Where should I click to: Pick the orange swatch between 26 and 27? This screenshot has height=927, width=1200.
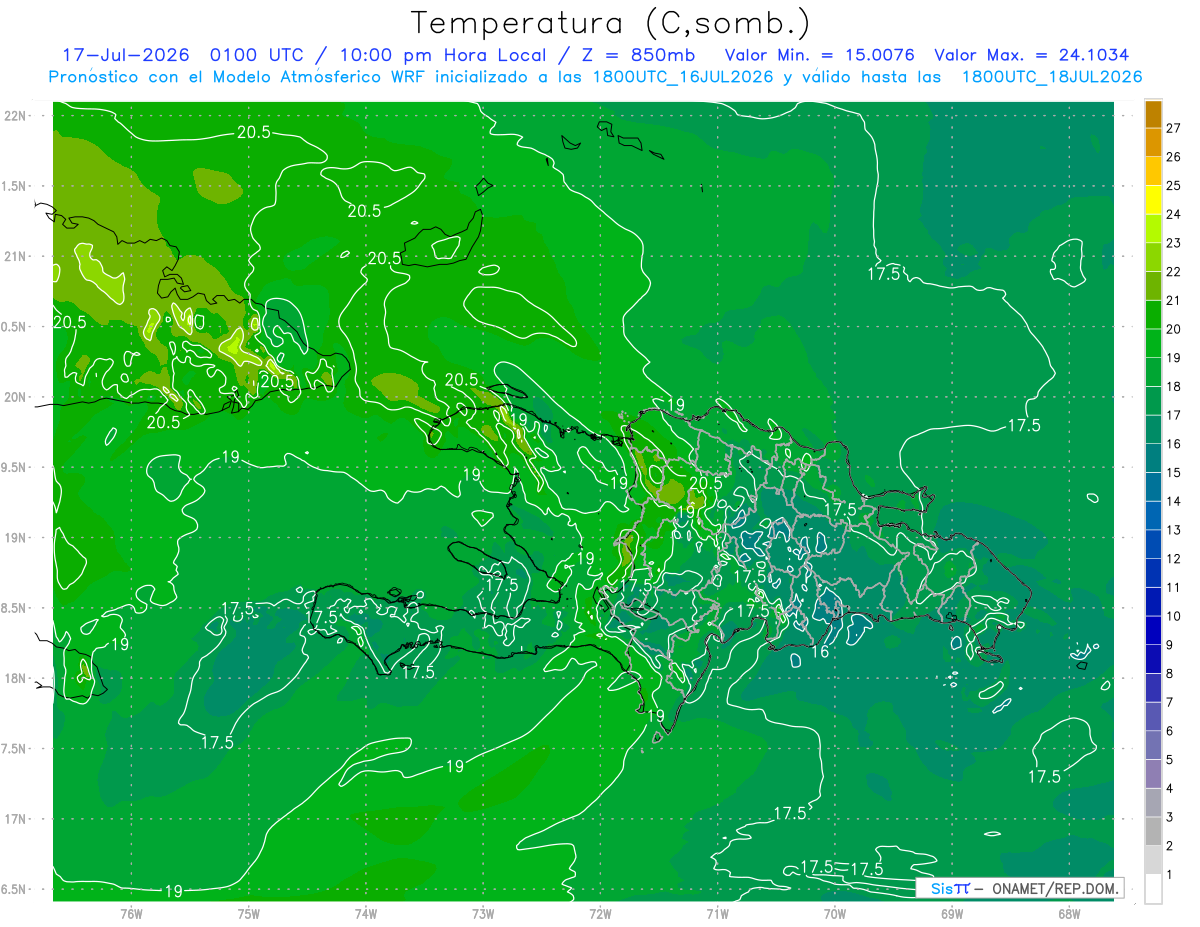[1153, 143]
